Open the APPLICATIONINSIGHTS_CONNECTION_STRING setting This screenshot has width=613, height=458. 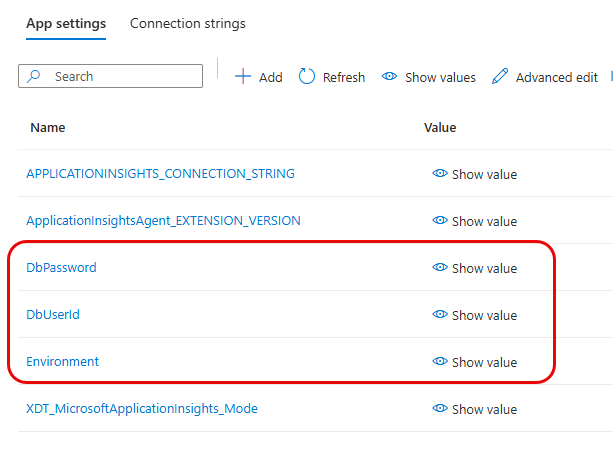(160, 174)
